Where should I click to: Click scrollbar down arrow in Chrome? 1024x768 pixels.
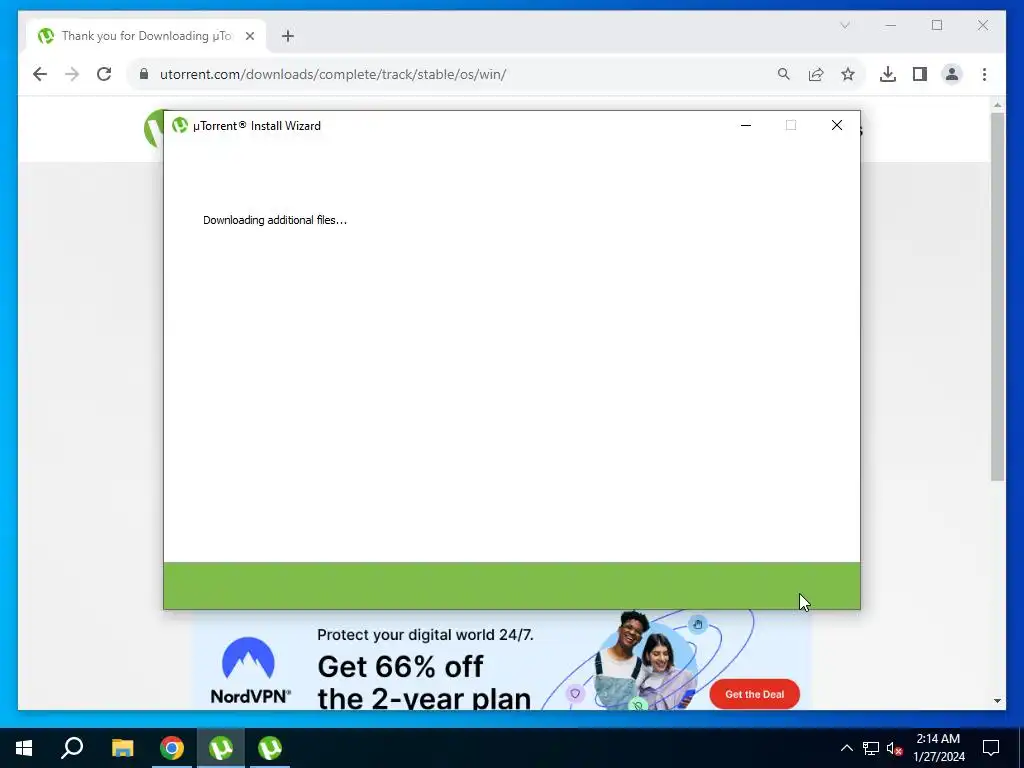[x=997, y=701]
